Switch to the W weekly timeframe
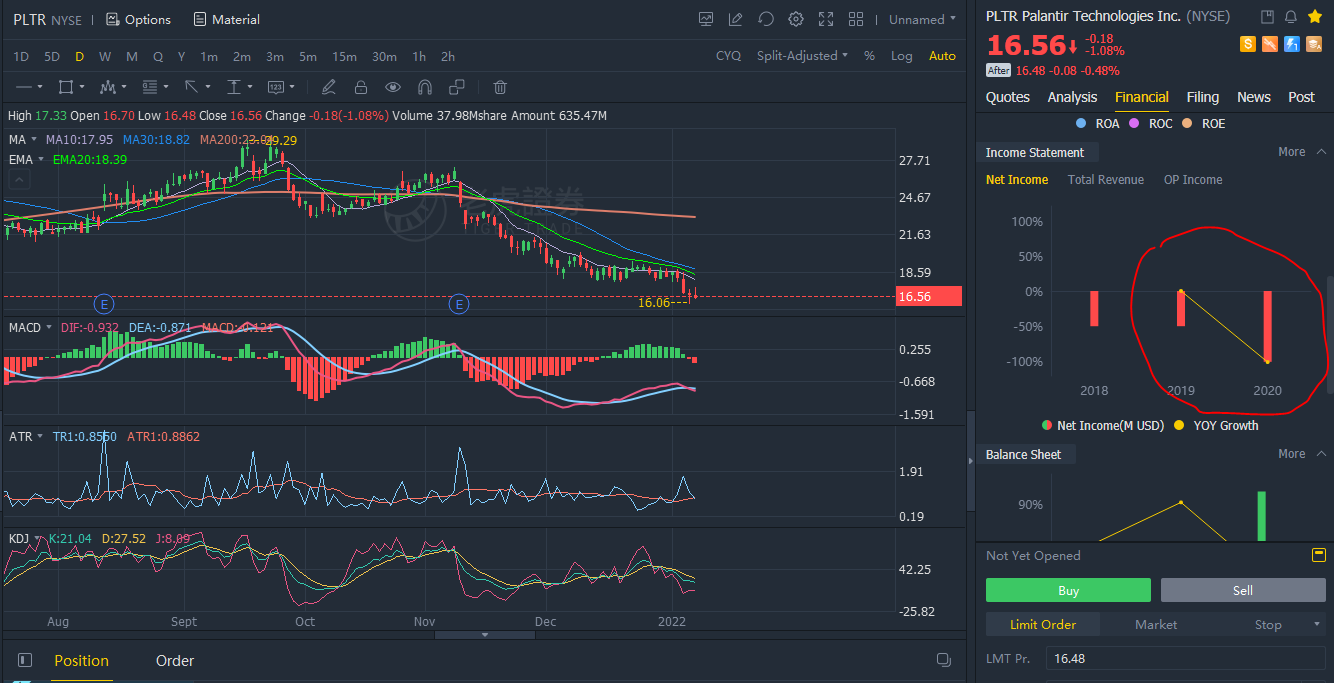 (x=105, y=56)
